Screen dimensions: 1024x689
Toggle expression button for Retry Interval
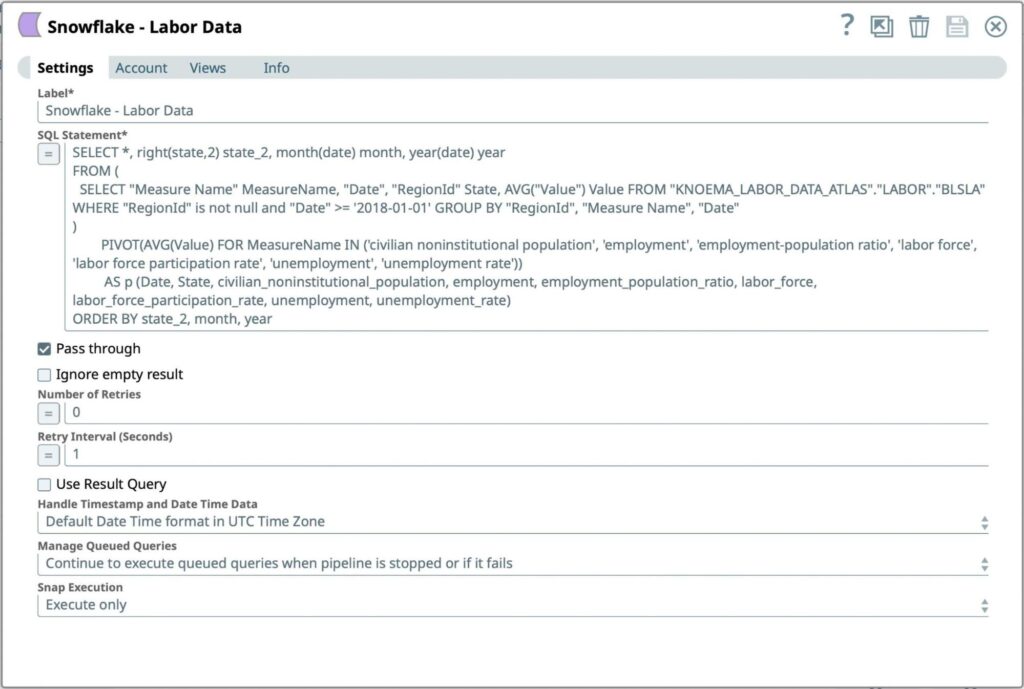point(48,455)
